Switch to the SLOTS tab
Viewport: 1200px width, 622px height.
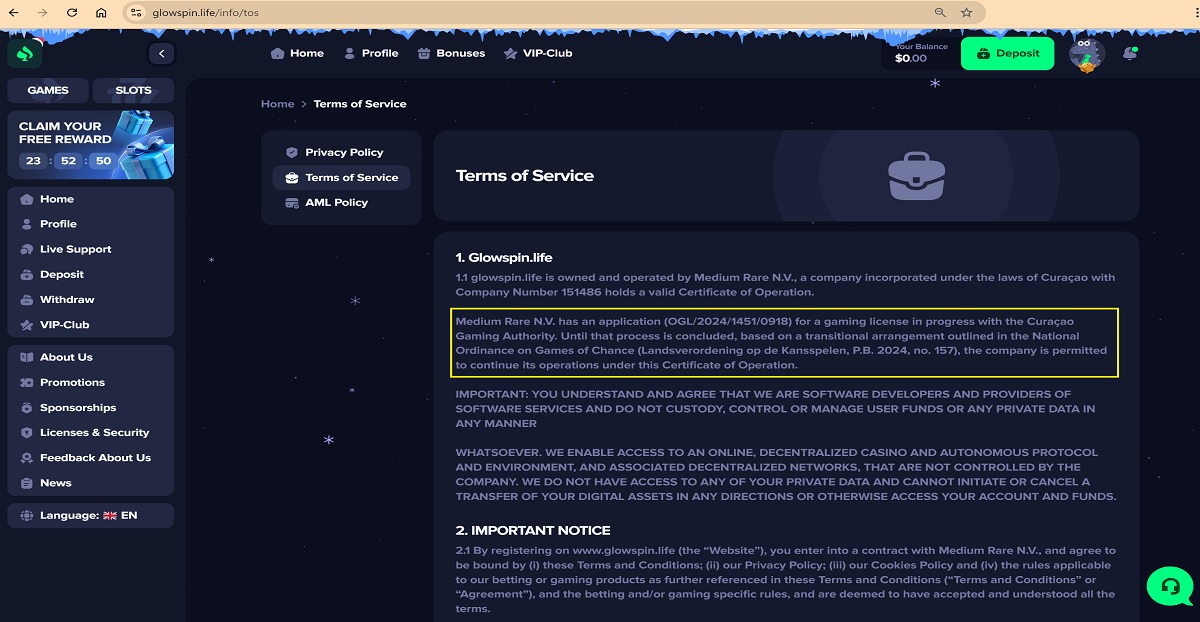point(133,90)
